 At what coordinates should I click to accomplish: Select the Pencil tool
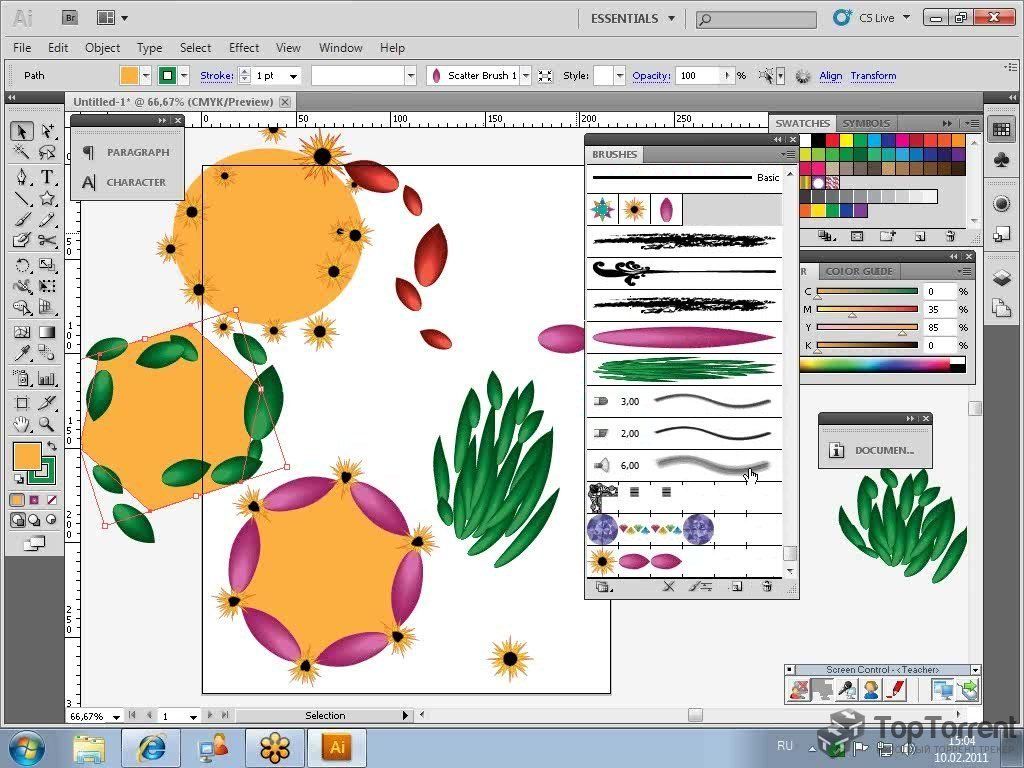47,219
